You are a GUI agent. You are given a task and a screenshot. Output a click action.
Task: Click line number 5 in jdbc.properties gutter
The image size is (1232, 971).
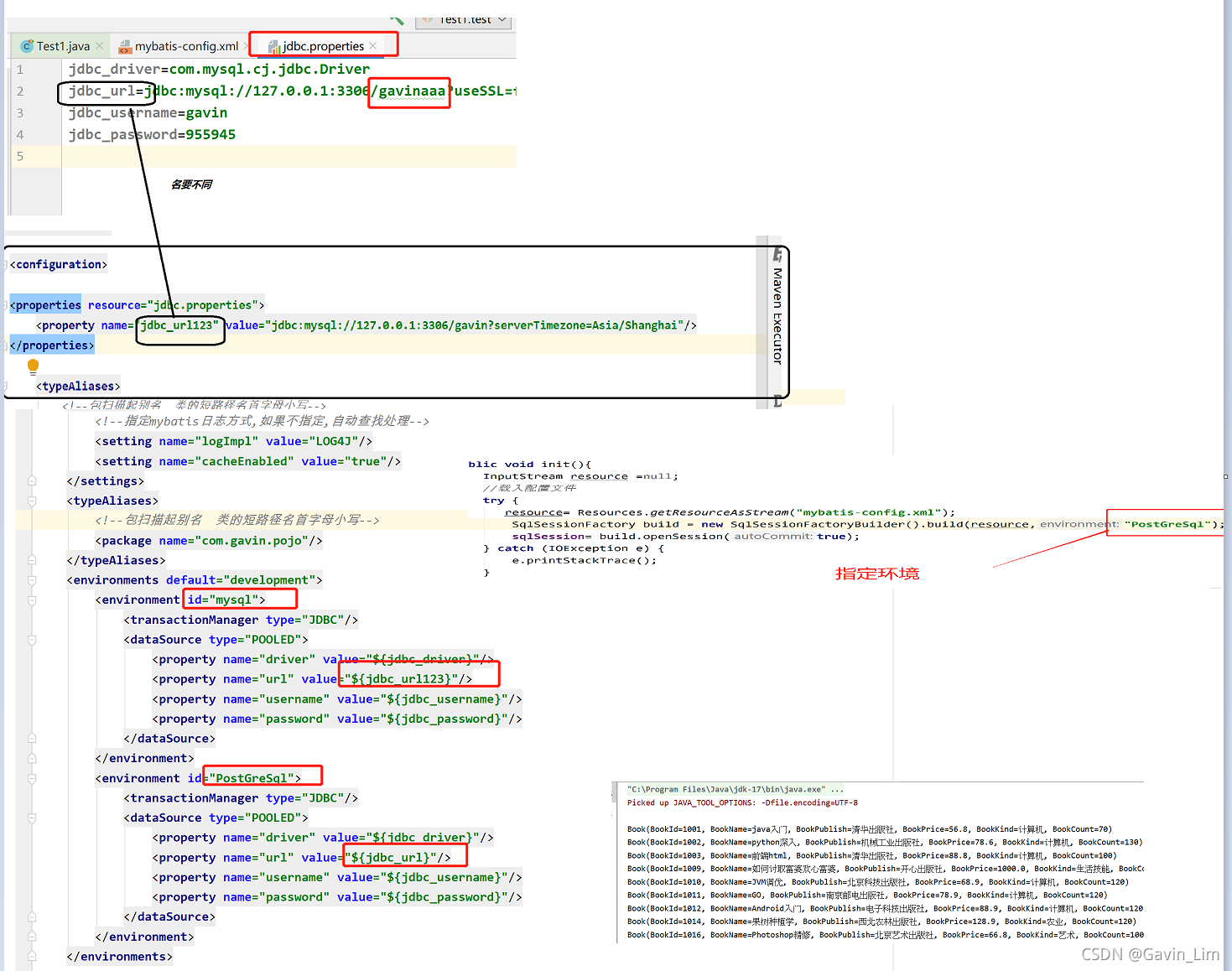pos(20,157)
